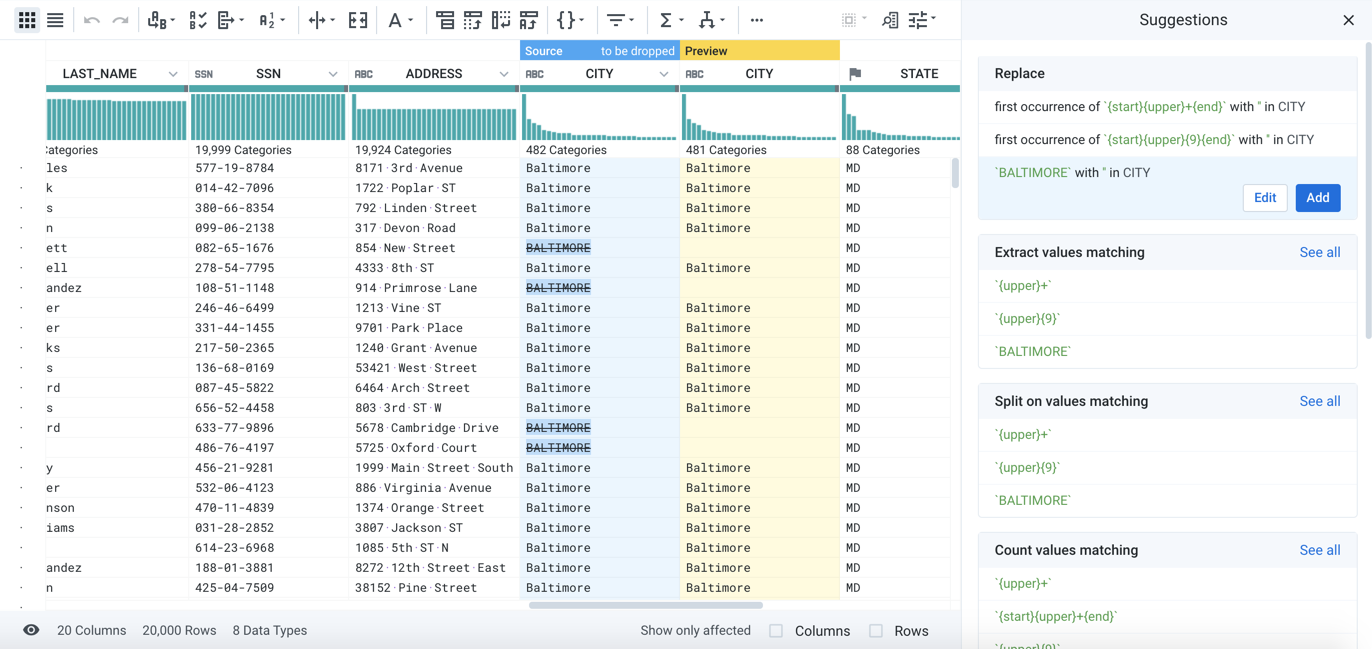1372x649 pixels.
Task: Select replace suggestion `{start}{upper}{9}{end}` in CITY
Action: pyautogui.click(x=1167, y=140)
